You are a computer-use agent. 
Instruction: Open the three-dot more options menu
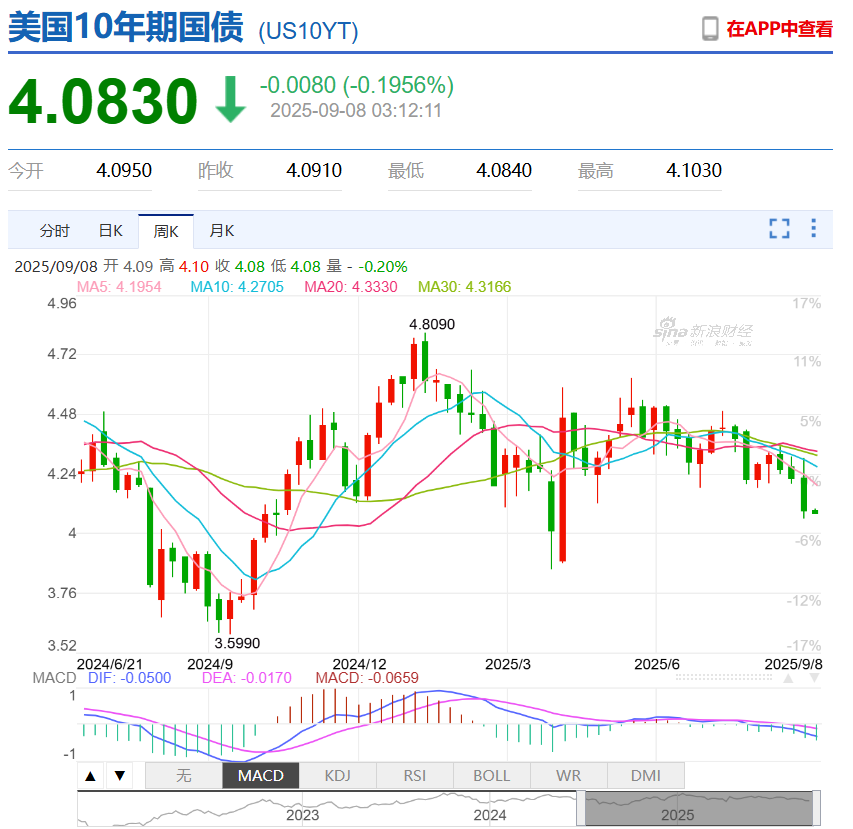click(x=814, y=229)
